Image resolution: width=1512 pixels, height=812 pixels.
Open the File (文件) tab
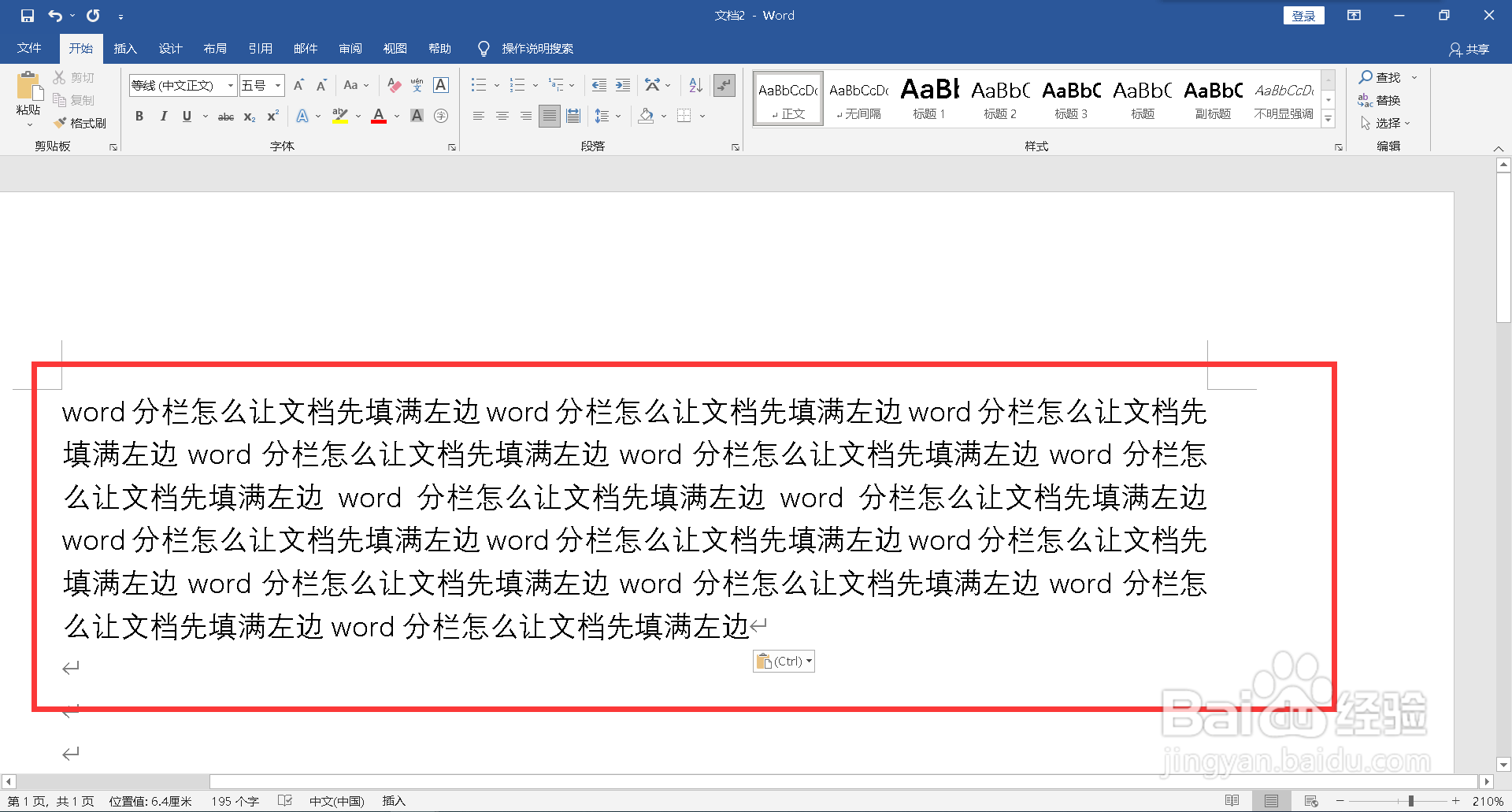[29, 48]
